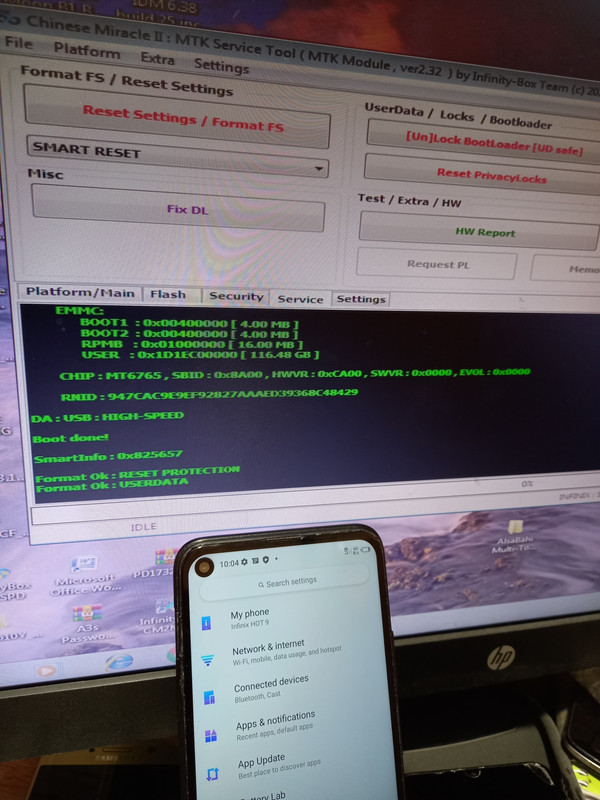The image size is (600, 800).
Task: Click the SmartInfo : 0x825657 line
Action: click(x=108, y=456)
